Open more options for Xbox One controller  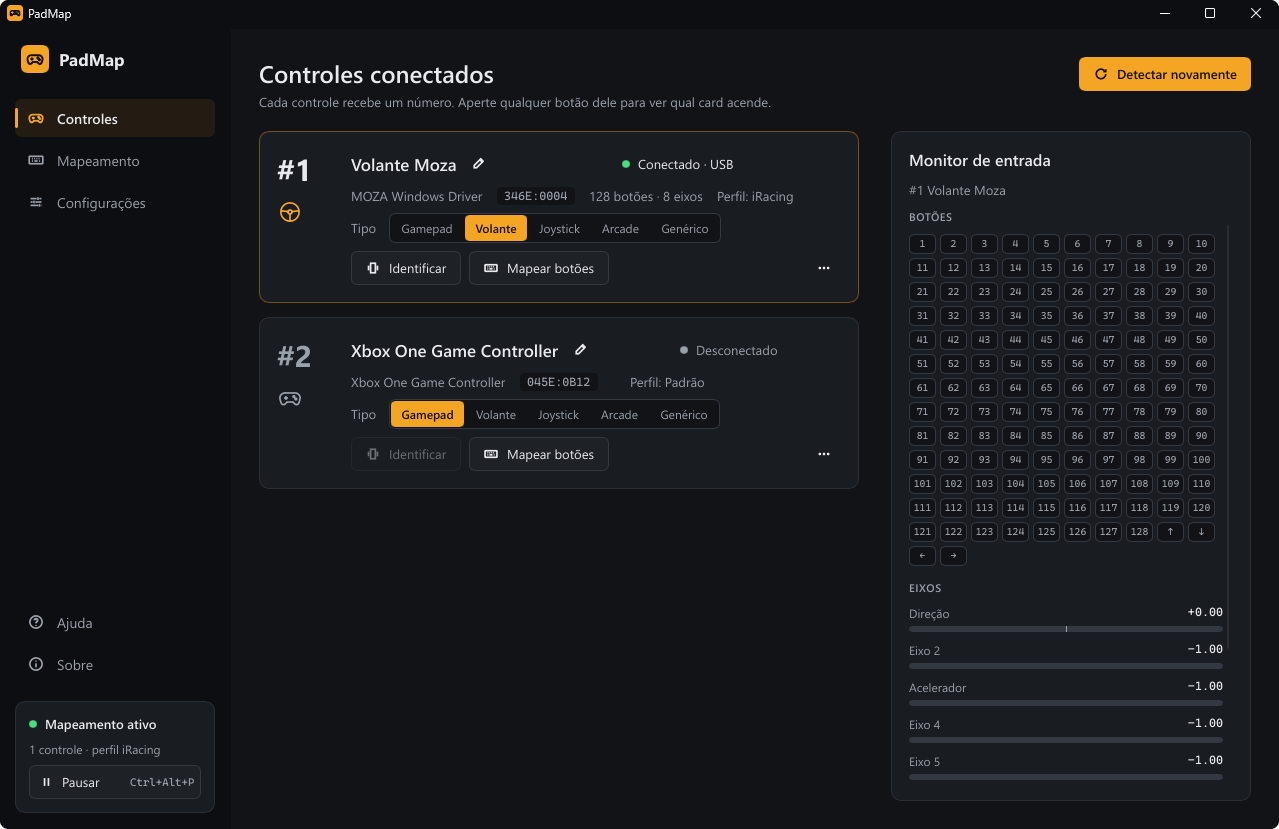[x=824, y=454]
